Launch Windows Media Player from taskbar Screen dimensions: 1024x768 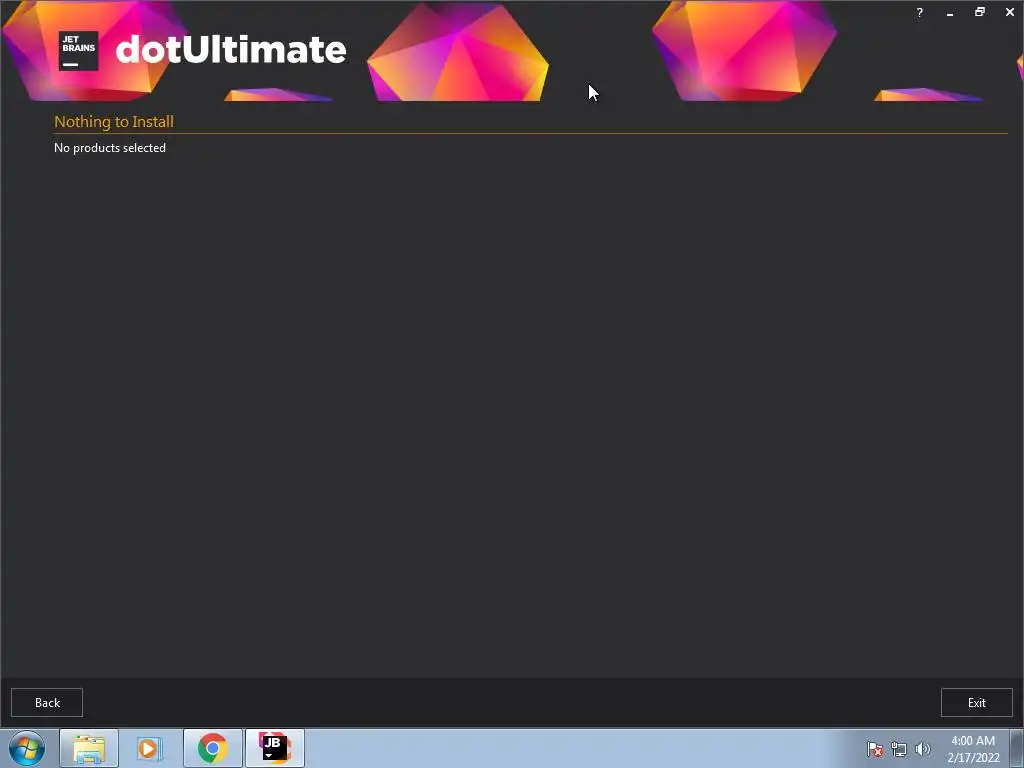[149, 748]
